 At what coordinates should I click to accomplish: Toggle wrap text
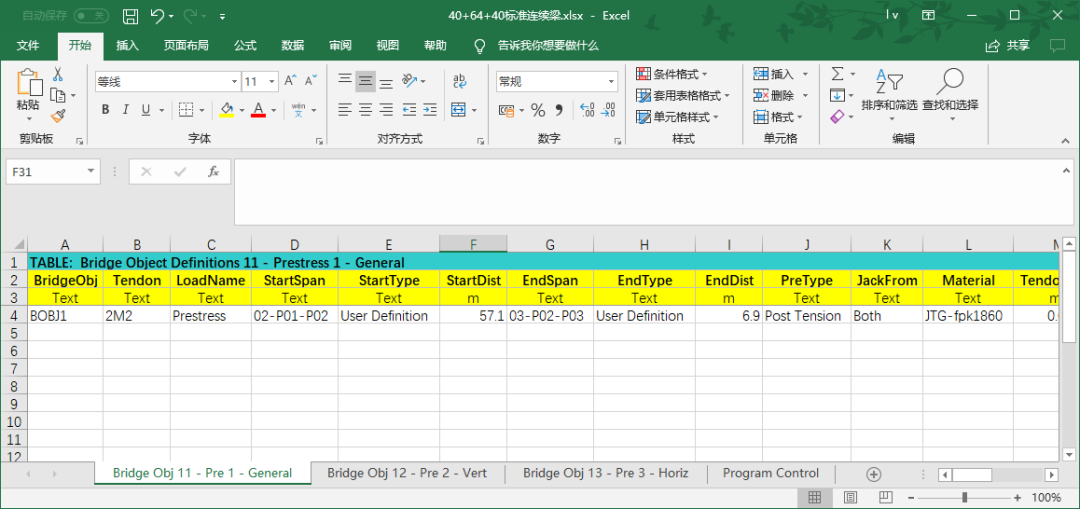pyautogui.click(x=460, y=81)
